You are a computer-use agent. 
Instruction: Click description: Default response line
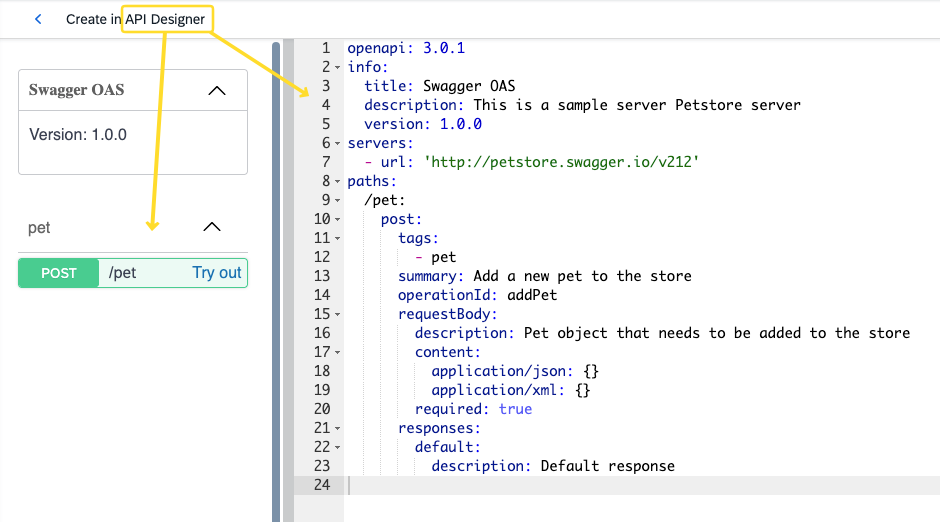553,466
